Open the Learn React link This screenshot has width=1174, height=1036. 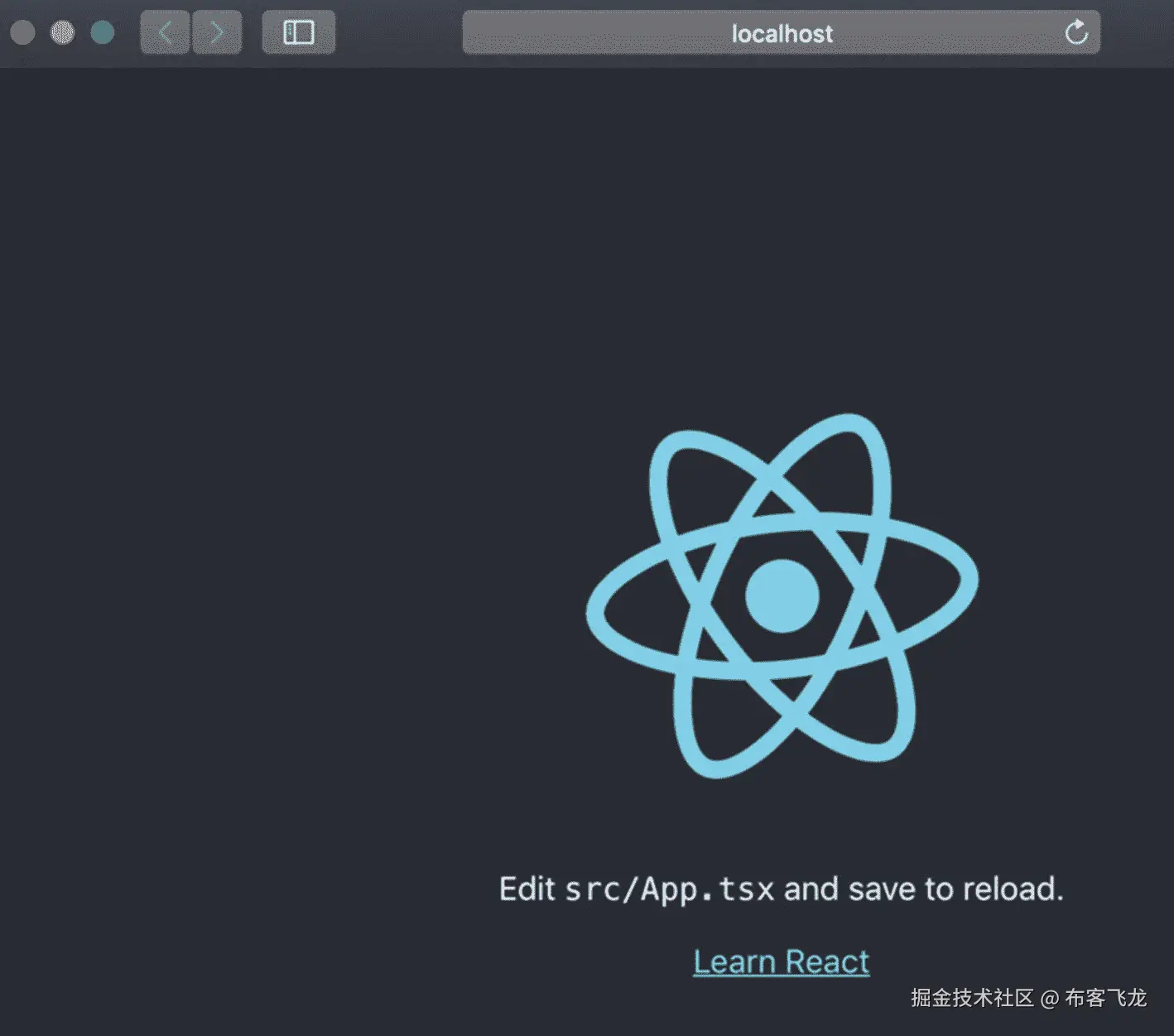(x=781, y=961)
